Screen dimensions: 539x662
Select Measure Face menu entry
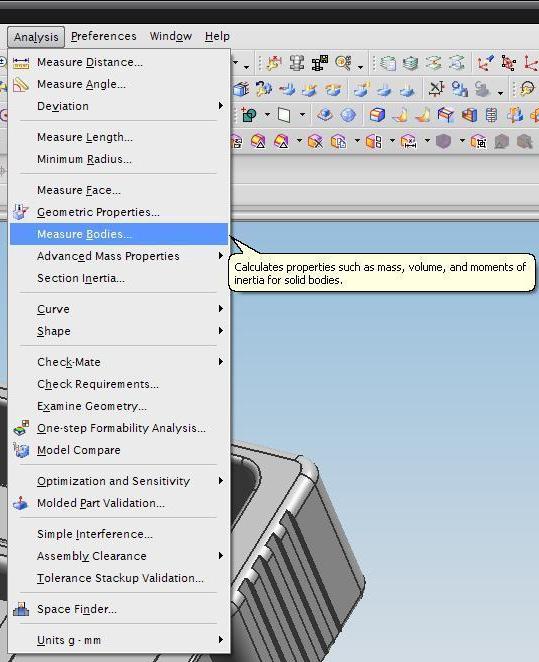pyautogui.click(x=119, y=190)
